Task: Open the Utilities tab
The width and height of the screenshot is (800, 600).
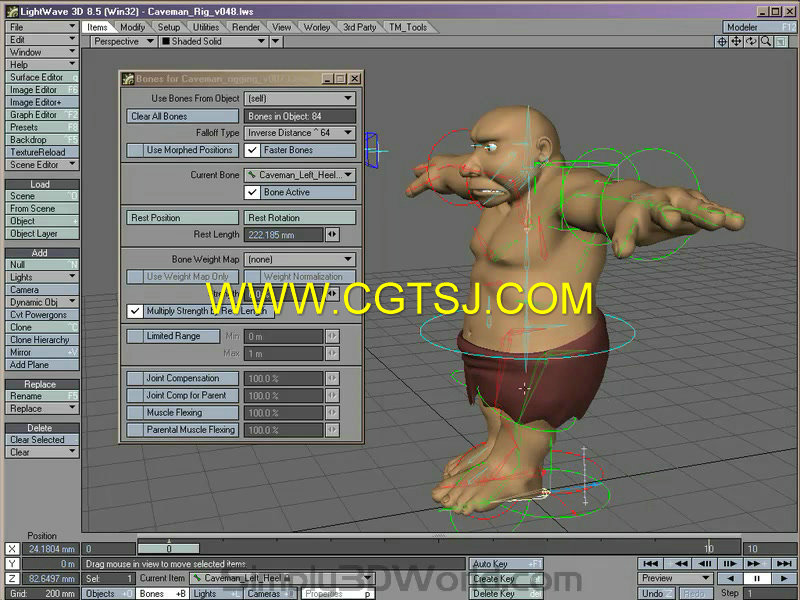Action: [x=206, y=27]
